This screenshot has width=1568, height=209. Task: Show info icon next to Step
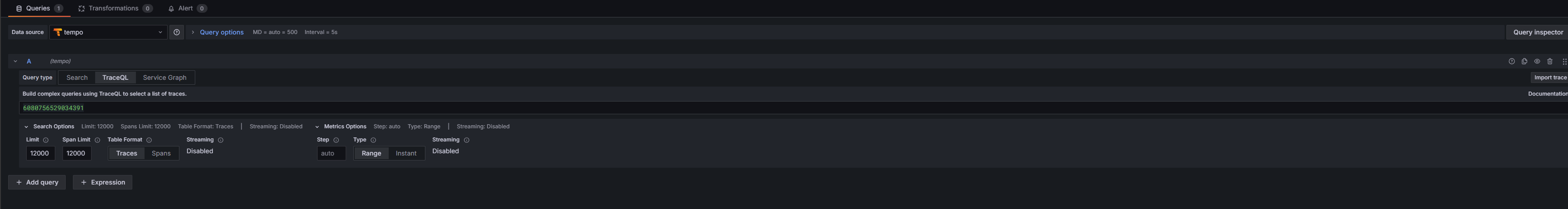[336, 140]
